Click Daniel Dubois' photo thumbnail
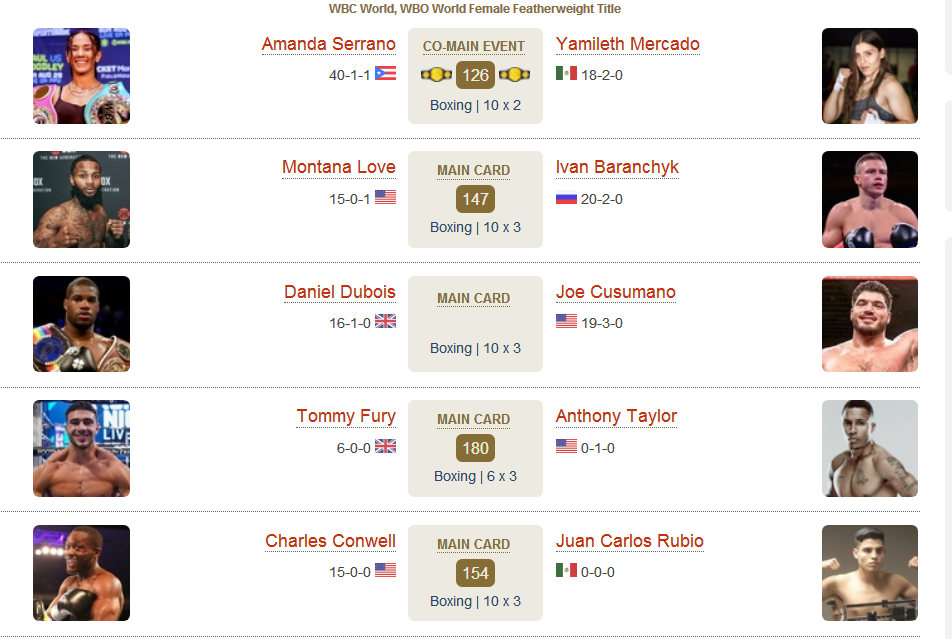The width and height of the screenshot is (952, 639). pyautogui.click(x=81, y=324)
